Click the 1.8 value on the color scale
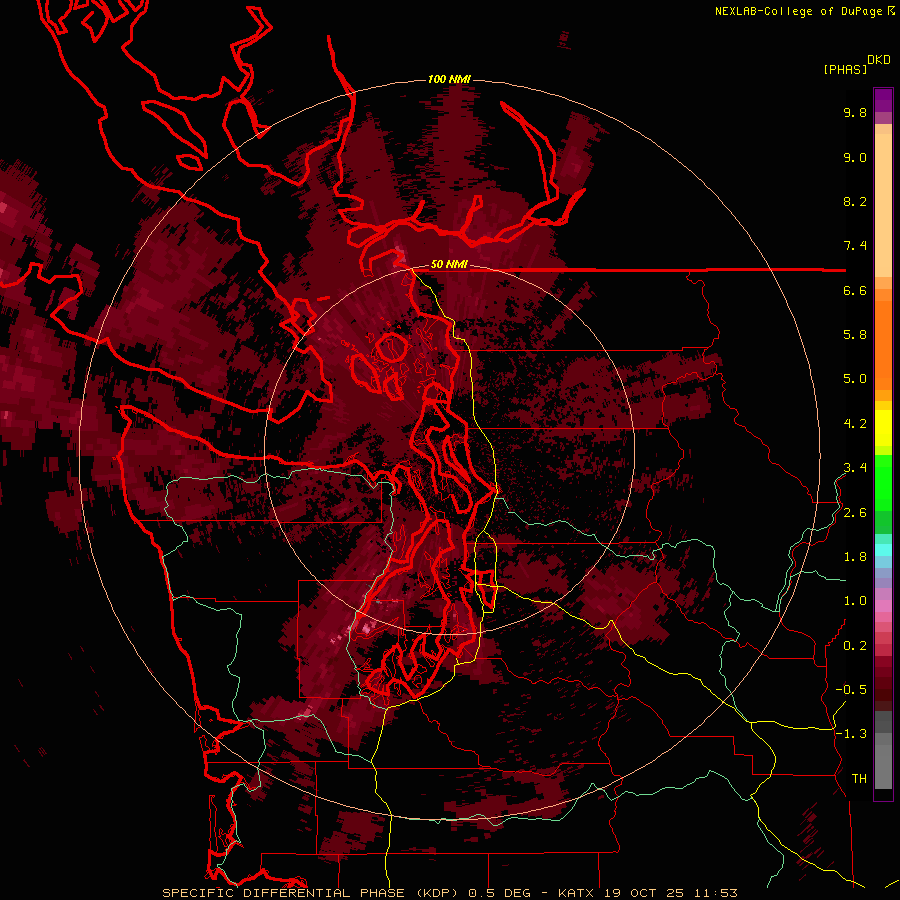Image resolution: width=900 pixels, height=900 pixels. [855, 557]
